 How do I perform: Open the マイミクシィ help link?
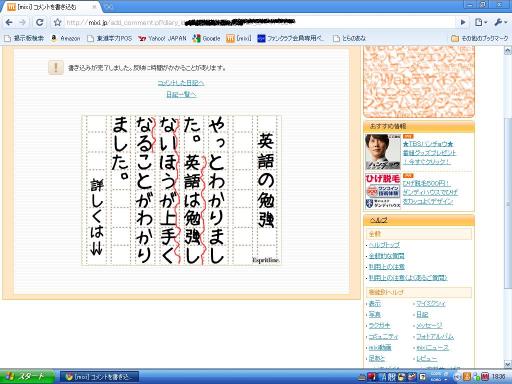coord(431,303)
